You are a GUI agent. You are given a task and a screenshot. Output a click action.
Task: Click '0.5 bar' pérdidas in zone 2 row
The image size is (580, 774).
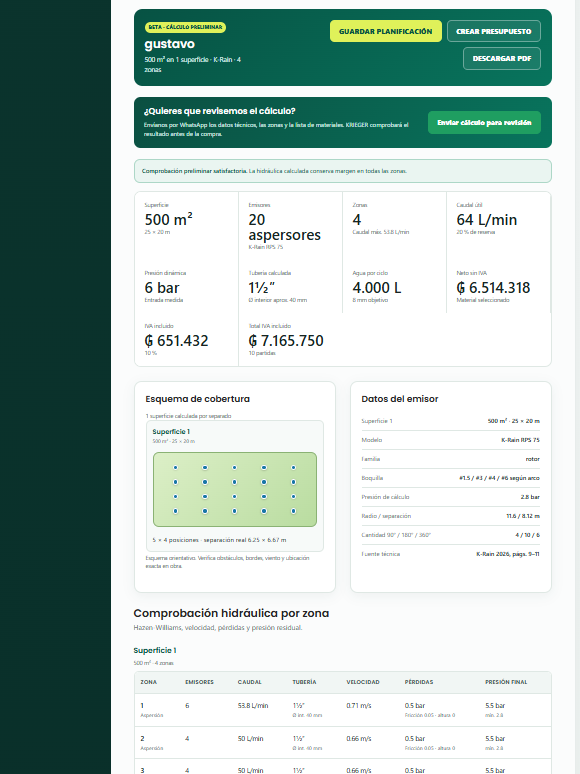[x=415, y=739]
